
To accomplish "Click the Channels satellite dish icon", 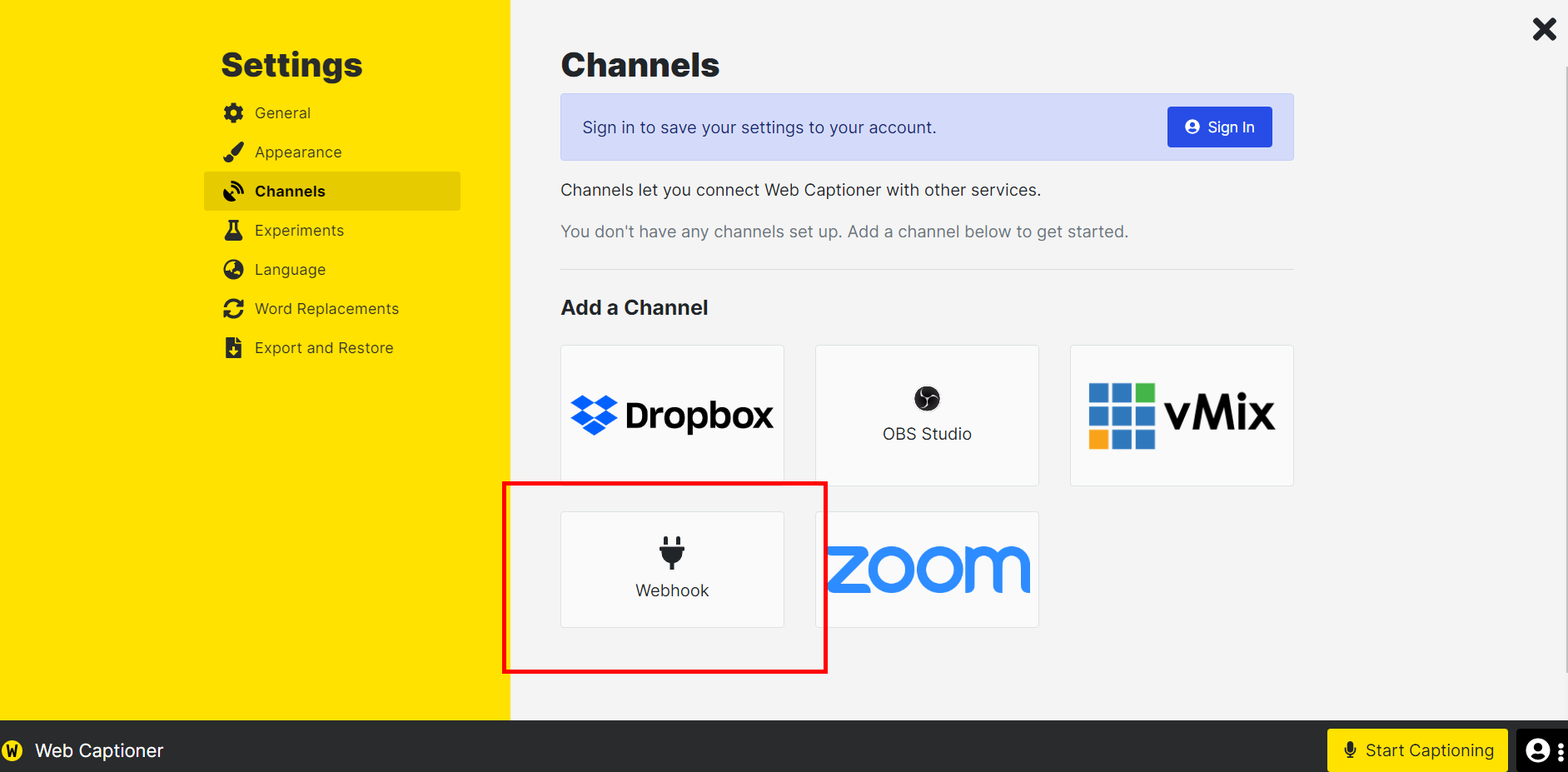I will tap(234, 192).
